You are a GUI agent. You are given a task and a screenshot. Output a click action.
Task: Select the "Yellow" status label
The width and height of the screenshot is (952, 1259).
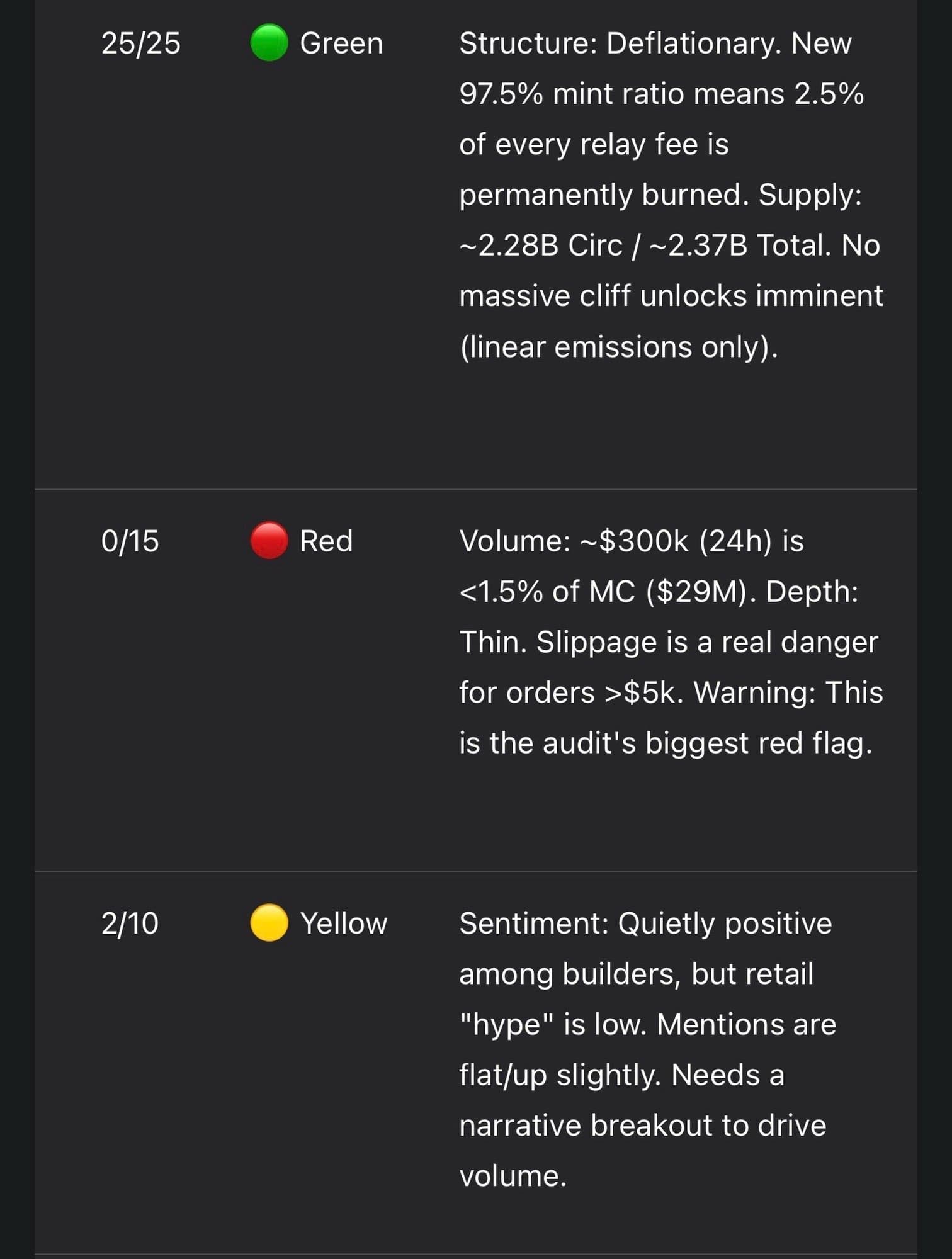[343, 923]
